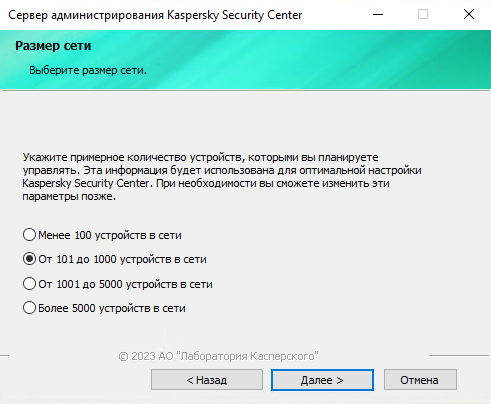
Task: Click the label text 'От 1001 до 5000 устройств в сети'
Action: tap(125, 284)
